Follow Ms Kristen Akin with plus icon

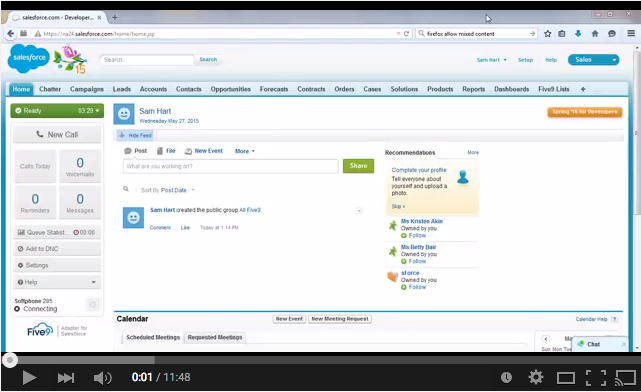pyautogui.click(x=403, y=236)
